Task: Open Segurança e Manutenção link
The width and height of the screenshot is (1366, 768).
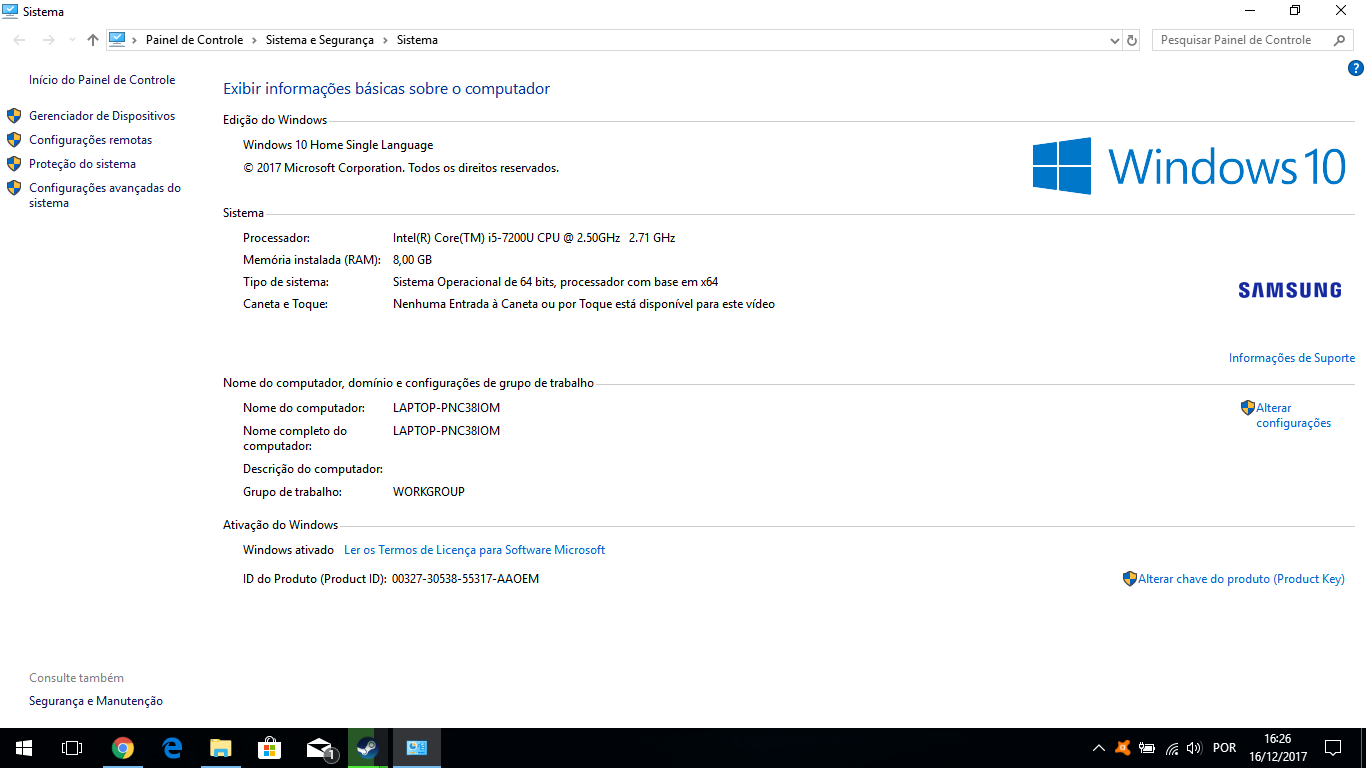Action: (96, 701)
